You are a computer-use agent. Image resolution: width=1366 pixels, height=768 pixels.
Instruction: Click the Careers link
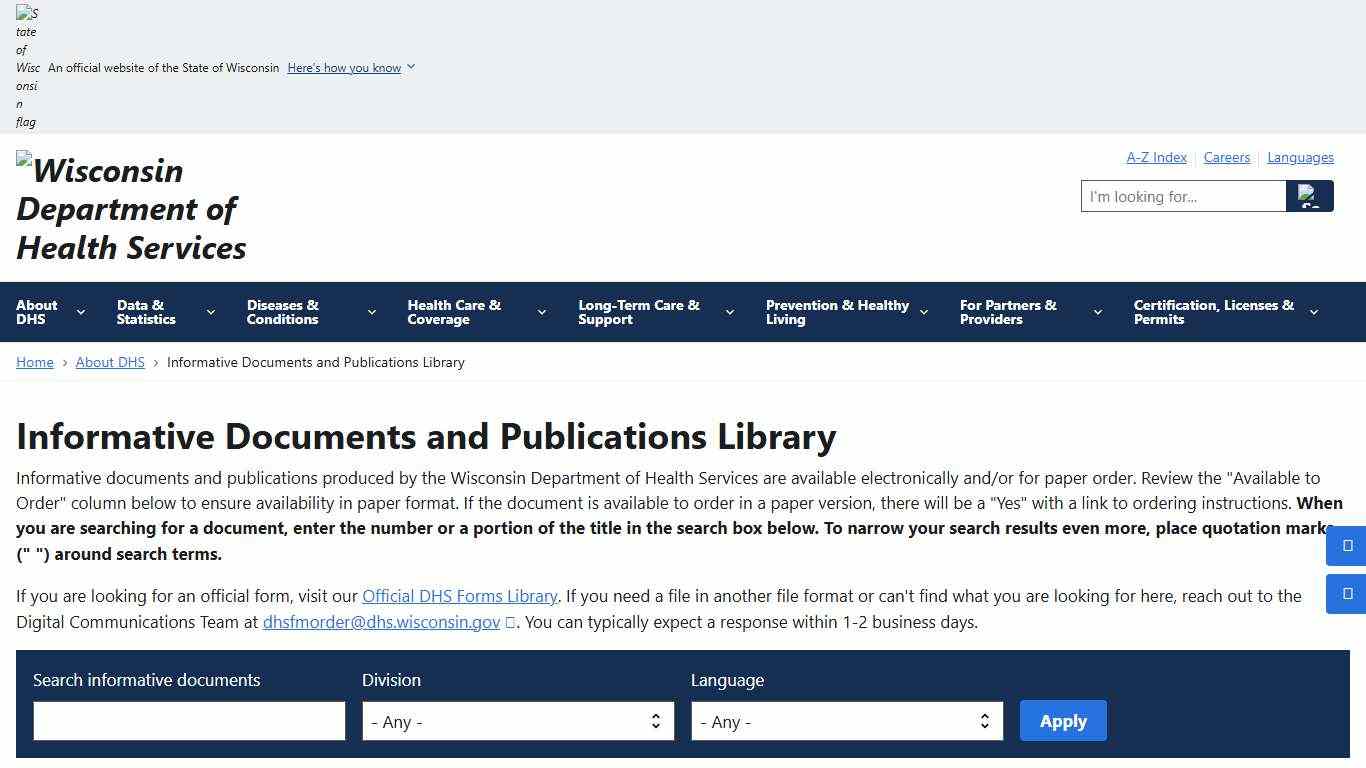coord(1226,157)
